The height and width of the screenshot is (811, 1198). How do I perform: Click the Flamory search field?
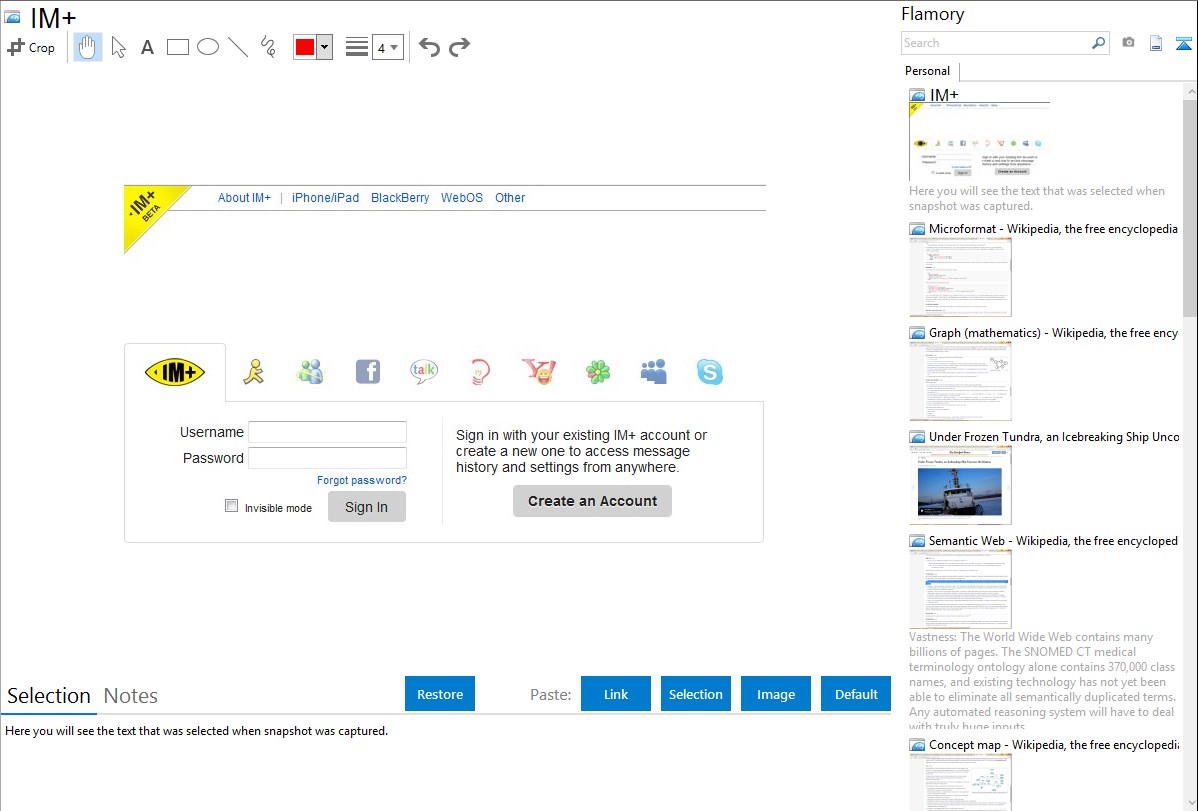point(996,43)
